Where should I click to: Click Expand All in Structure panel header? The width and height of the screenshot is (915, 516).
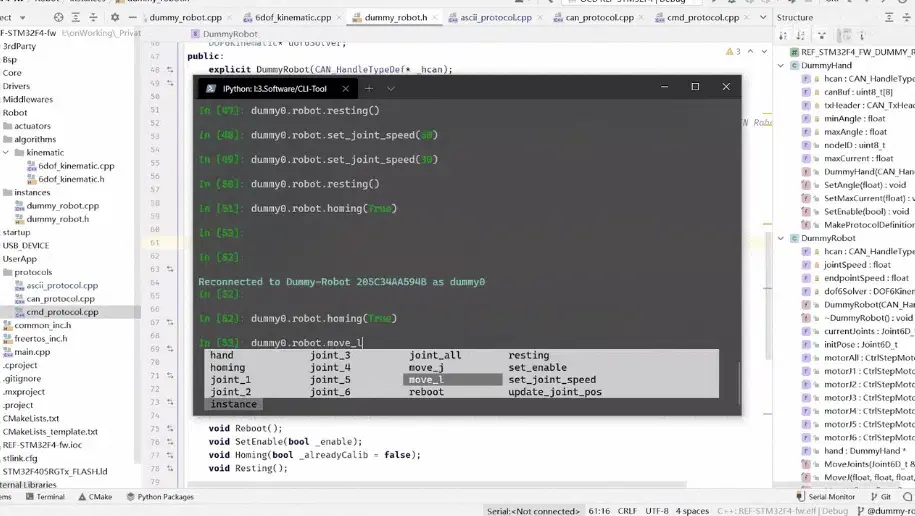point(889,18)
